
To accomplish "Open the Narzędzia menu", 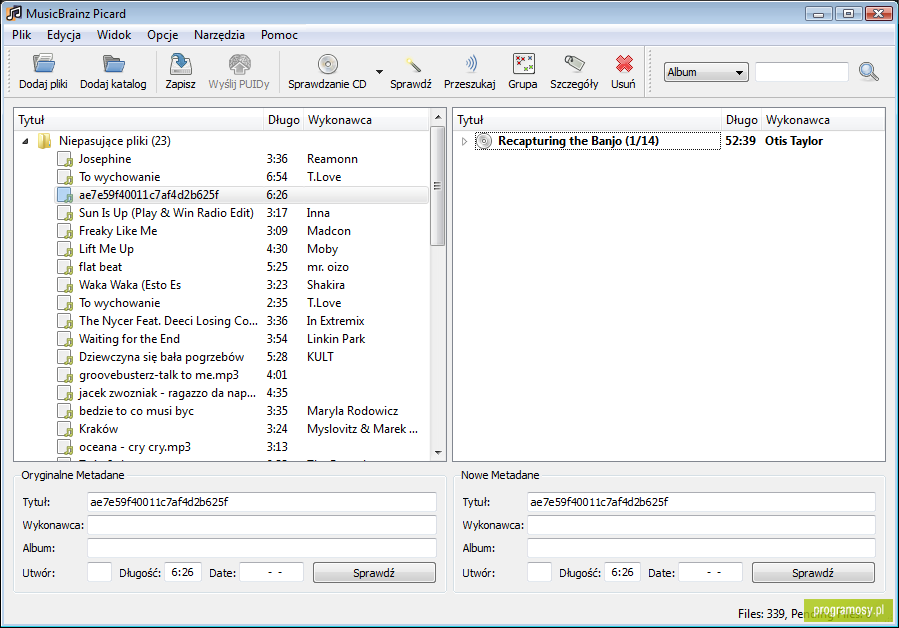I will pyautogui.click(x=220, y=35).
